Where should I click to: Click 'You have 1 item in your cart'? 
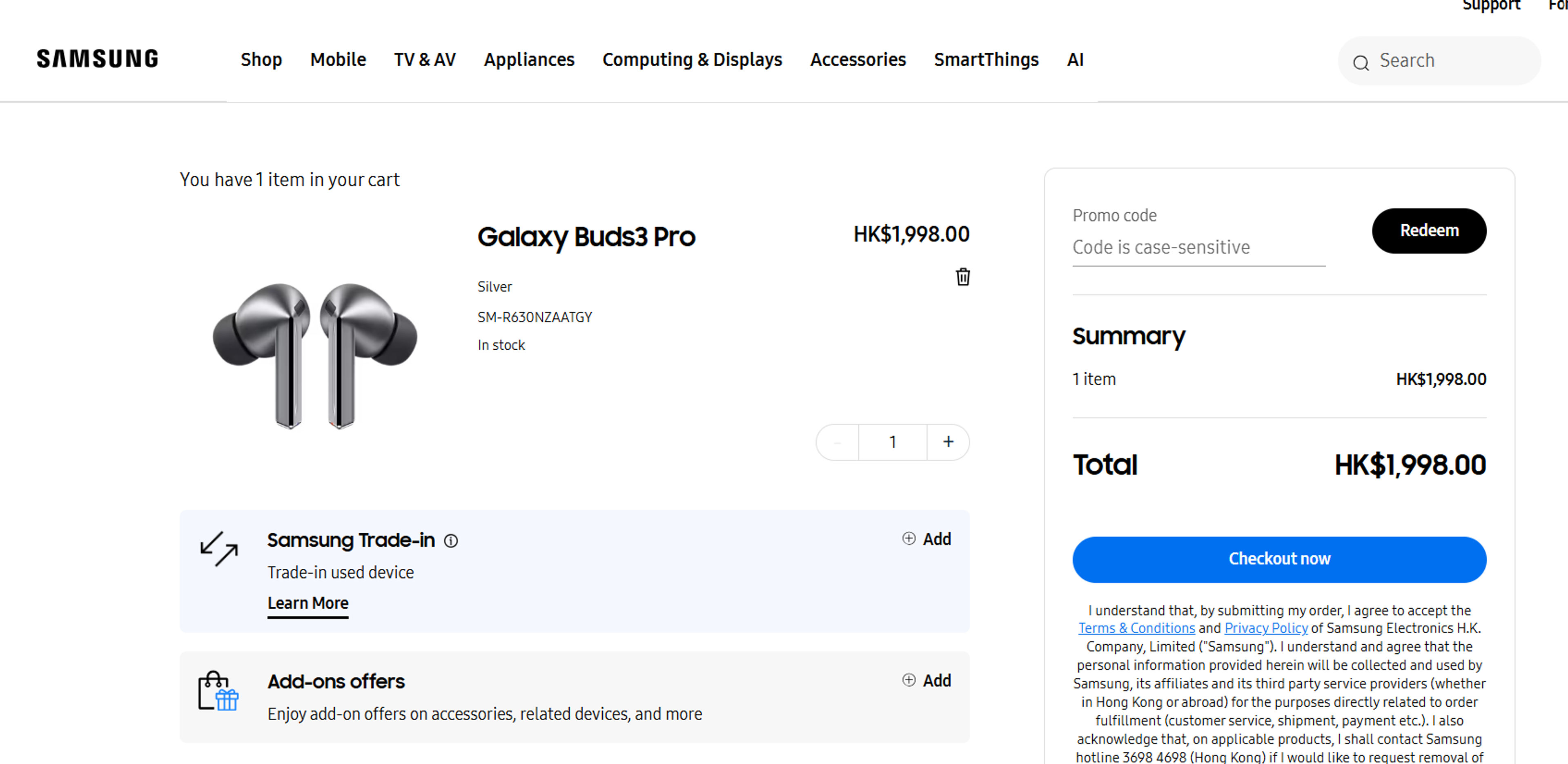289,180
